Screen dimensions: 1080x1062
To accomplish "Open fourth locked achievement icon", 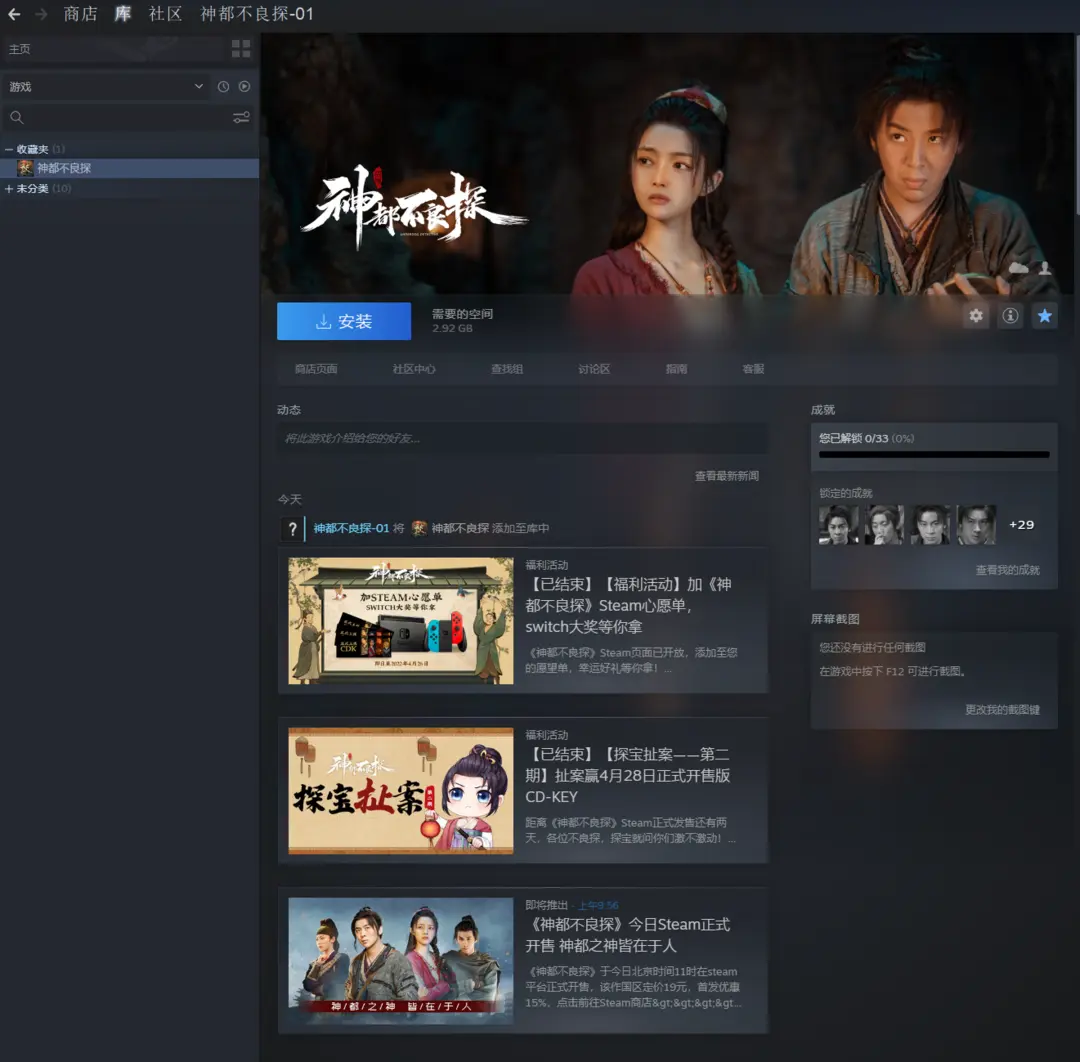I will [x=976, y=525].
